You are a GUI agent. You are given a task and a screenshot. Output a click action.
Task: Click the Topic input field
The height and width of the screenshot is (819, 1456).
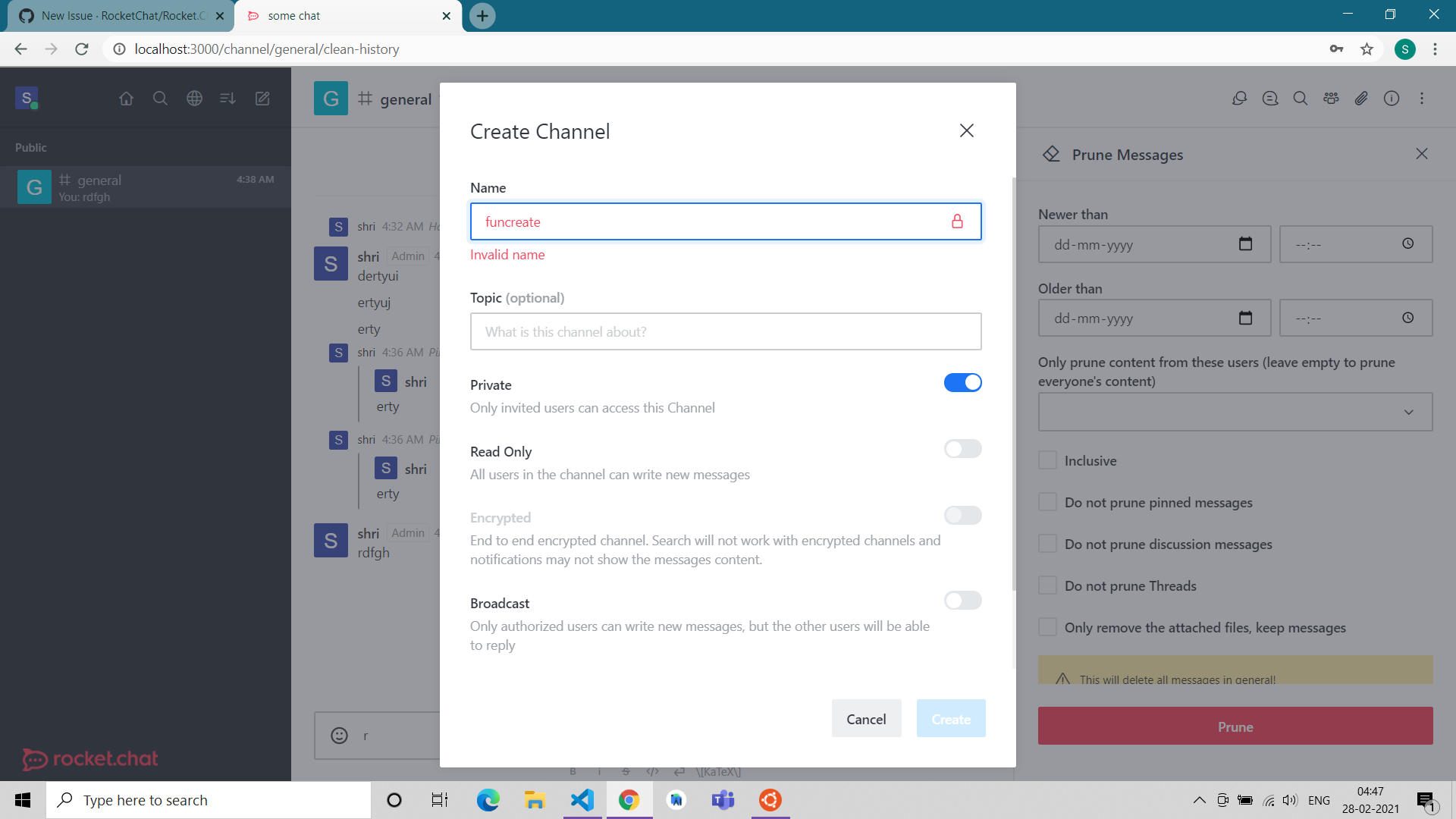725,332
